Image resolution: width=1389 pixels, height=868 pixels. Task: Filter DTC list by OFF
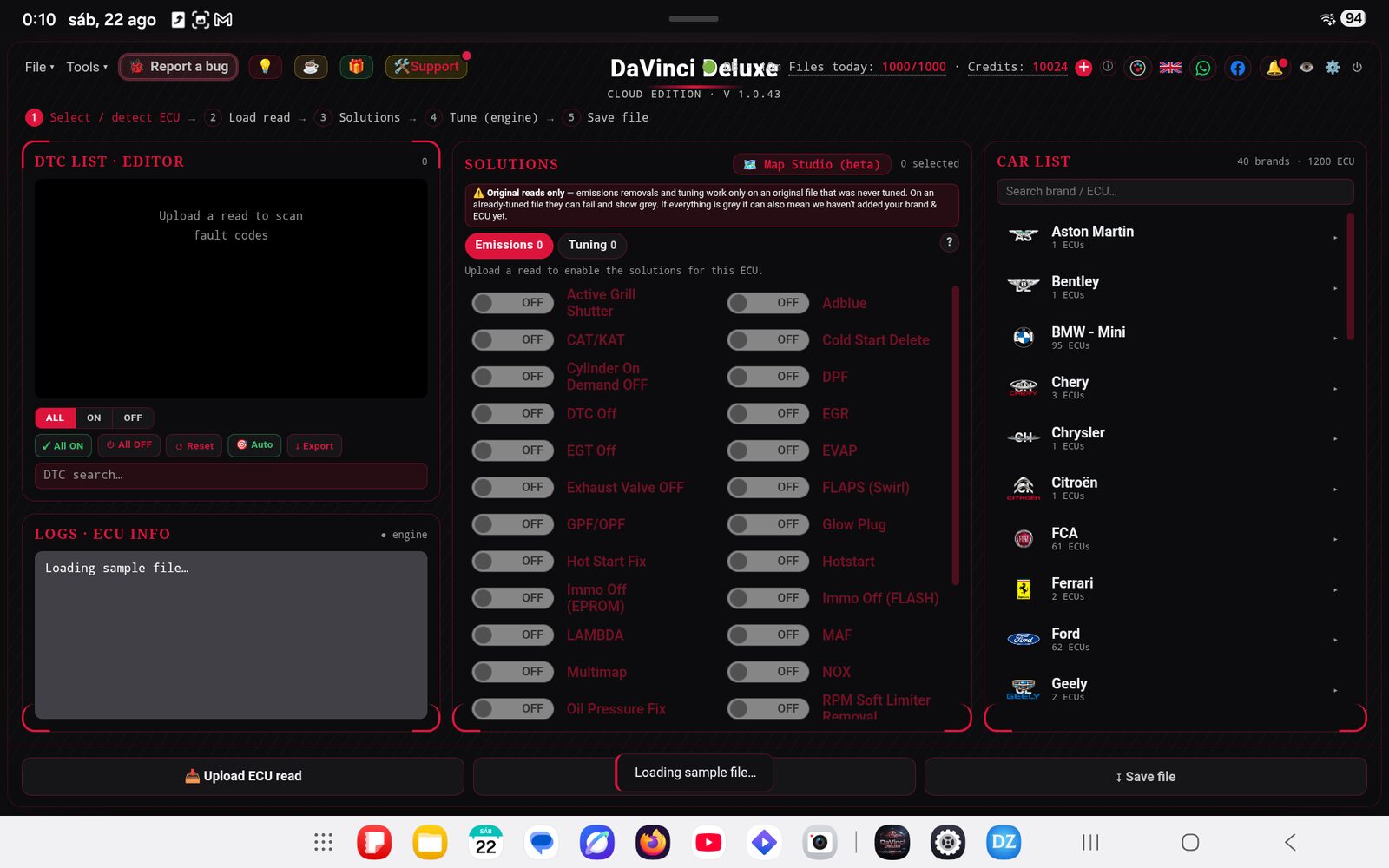pyautogui.click(x=133, y=418)
